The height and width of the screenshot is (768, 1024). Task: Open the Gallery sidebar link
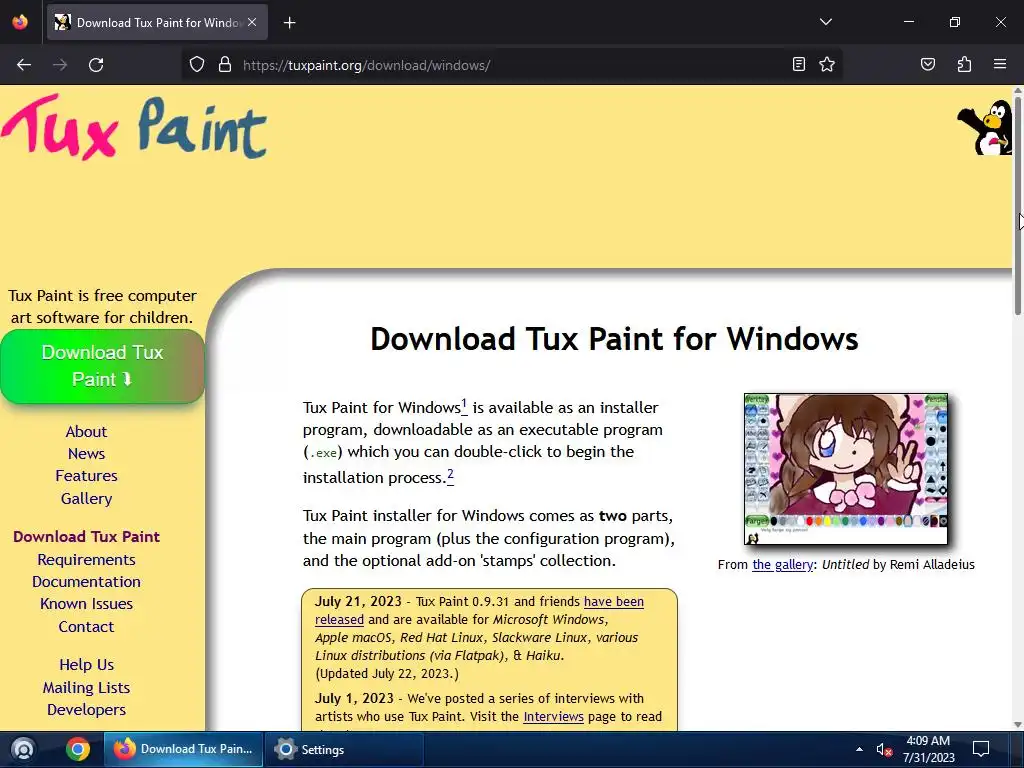pos(86,499)
